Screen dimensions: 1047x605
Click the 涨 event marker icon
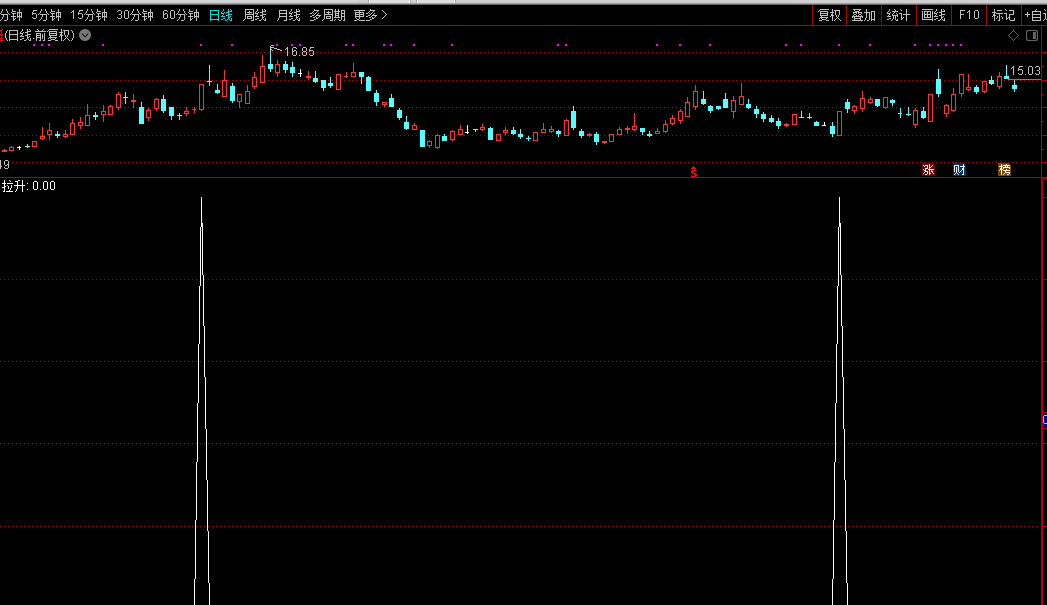[x=928, y=170]
